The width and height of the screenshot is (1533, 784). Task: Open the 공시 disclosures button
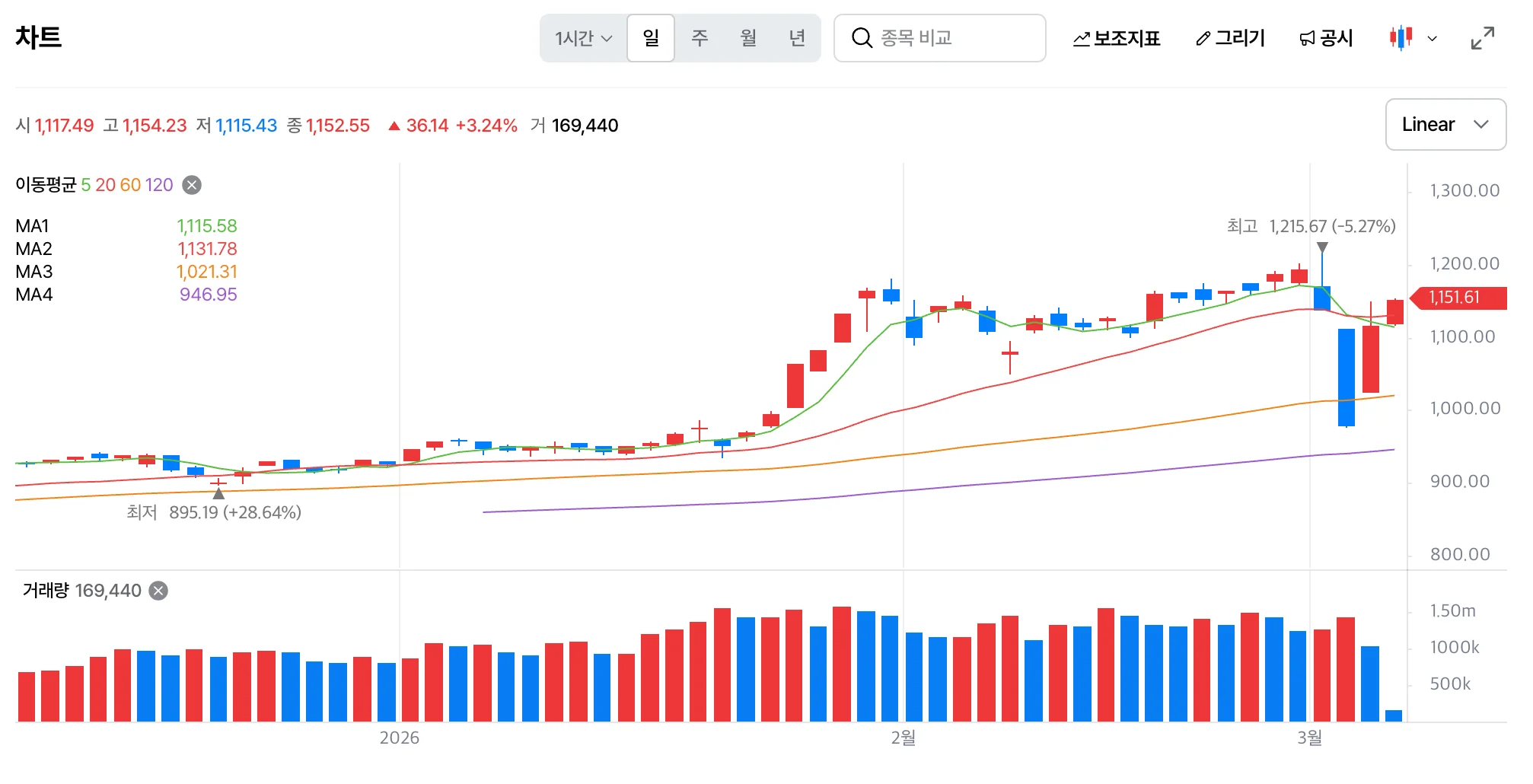1326,38
